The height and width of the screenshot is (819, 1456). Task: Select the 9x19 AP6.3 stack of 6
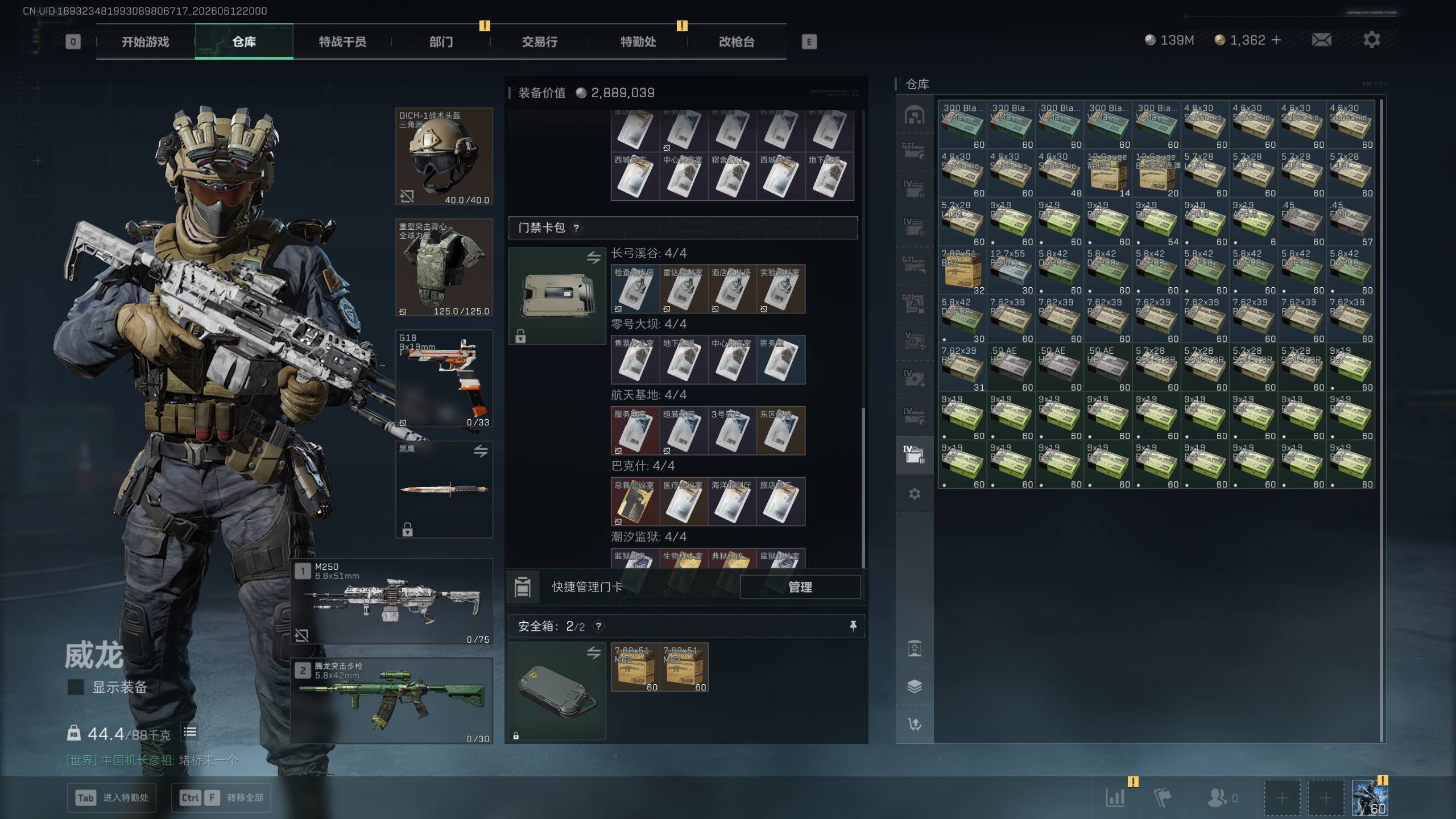(x=1254, y=222)
